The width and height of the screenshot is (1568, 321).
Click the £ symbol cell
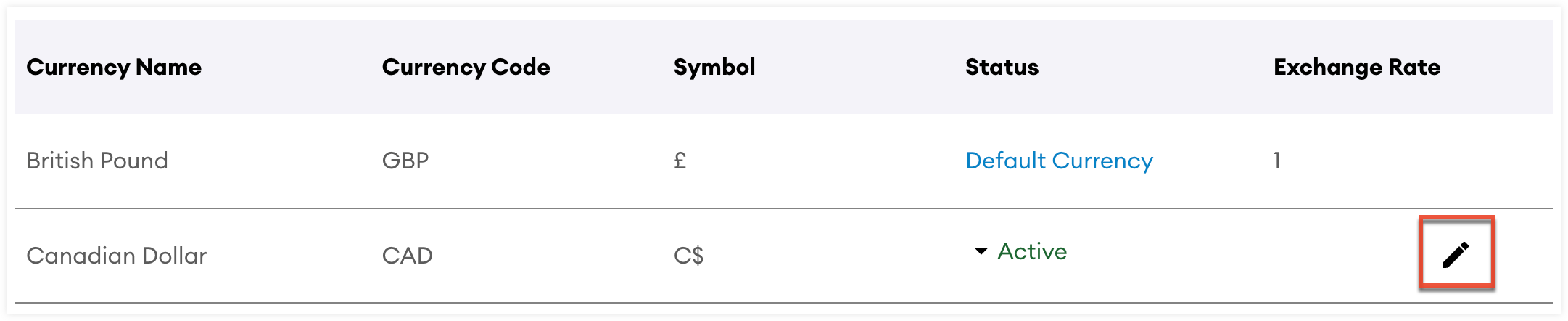(680, 160)
